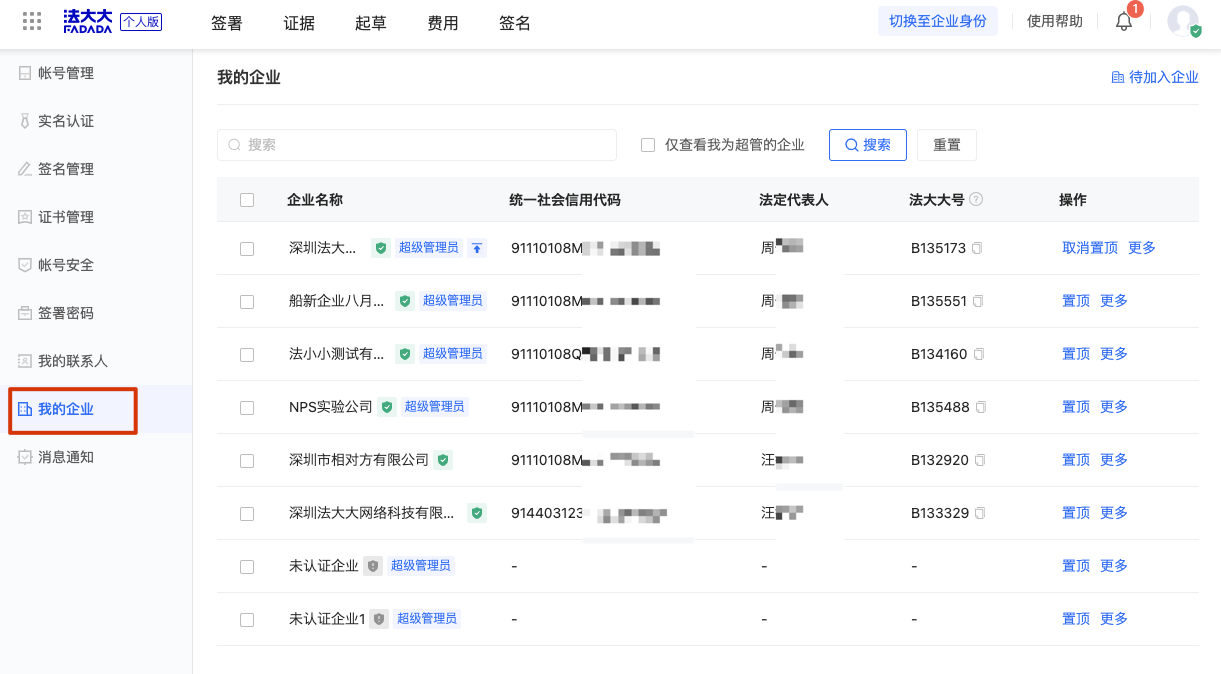Click verified shield for 法小小测试有
This screenshot has width=1221, height=674.
pos(404,354)
